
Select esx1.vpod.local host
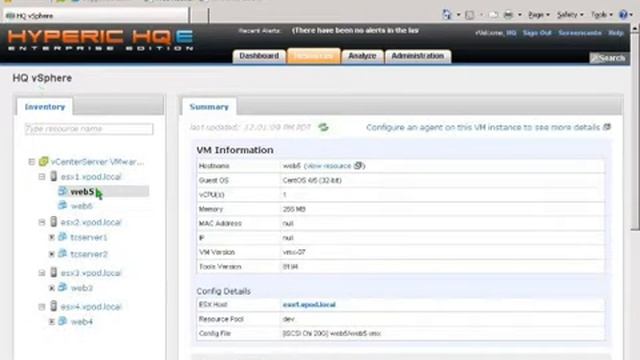[x=91, y=177]
